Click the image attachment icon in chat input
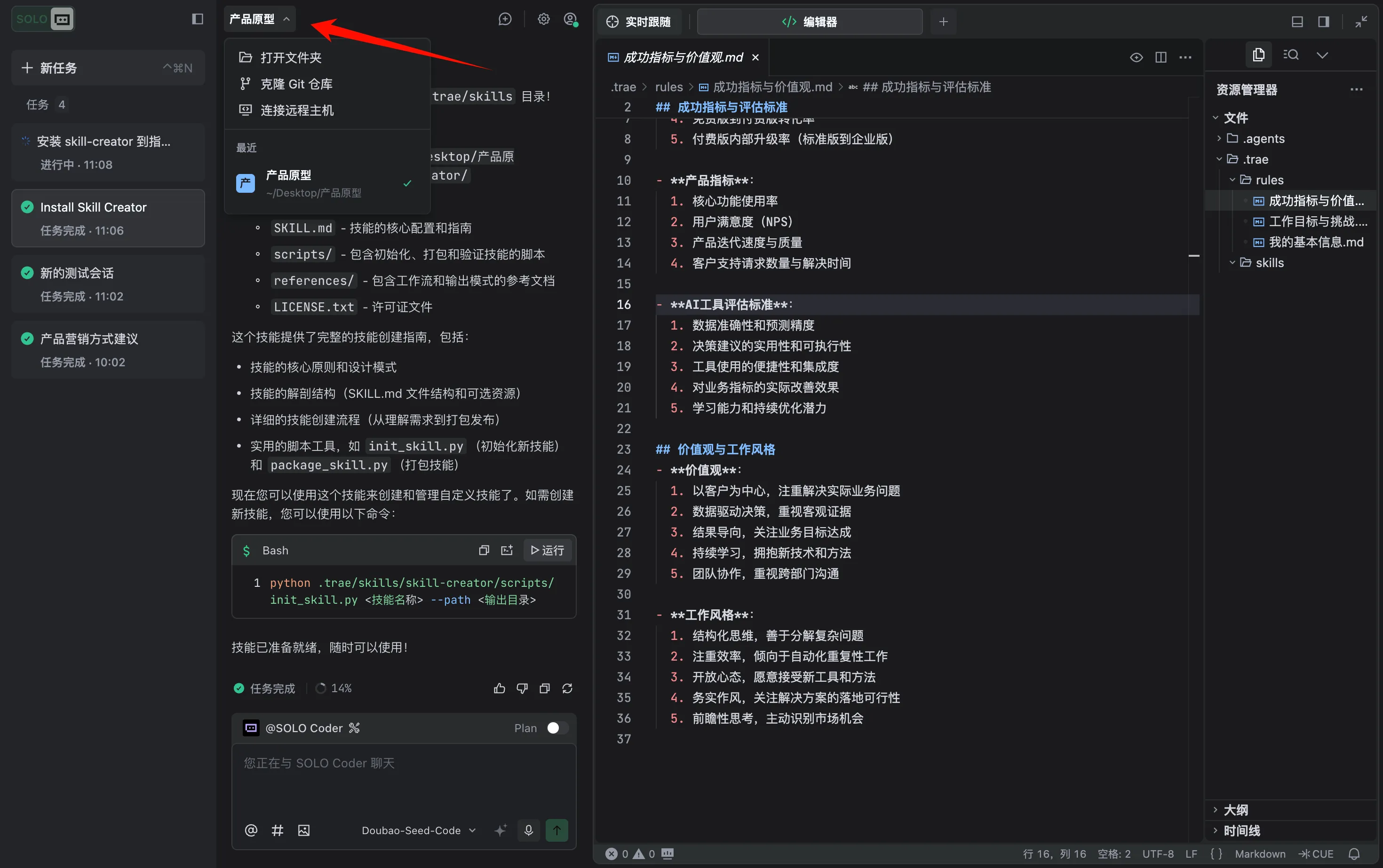The image size is (1383, 868). pyautogui.click(x=304, y=830)
